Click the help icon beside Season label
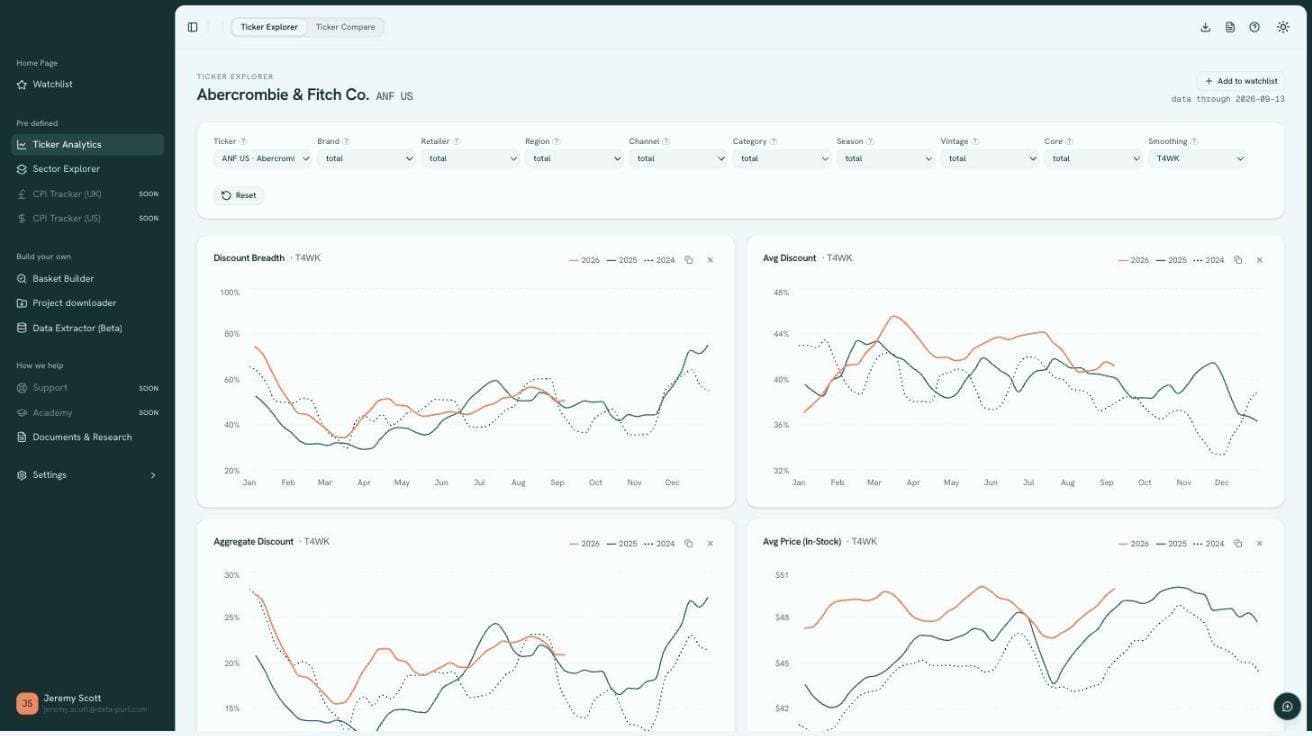This screenshot has height=736, width=1312. coord(870,142)
